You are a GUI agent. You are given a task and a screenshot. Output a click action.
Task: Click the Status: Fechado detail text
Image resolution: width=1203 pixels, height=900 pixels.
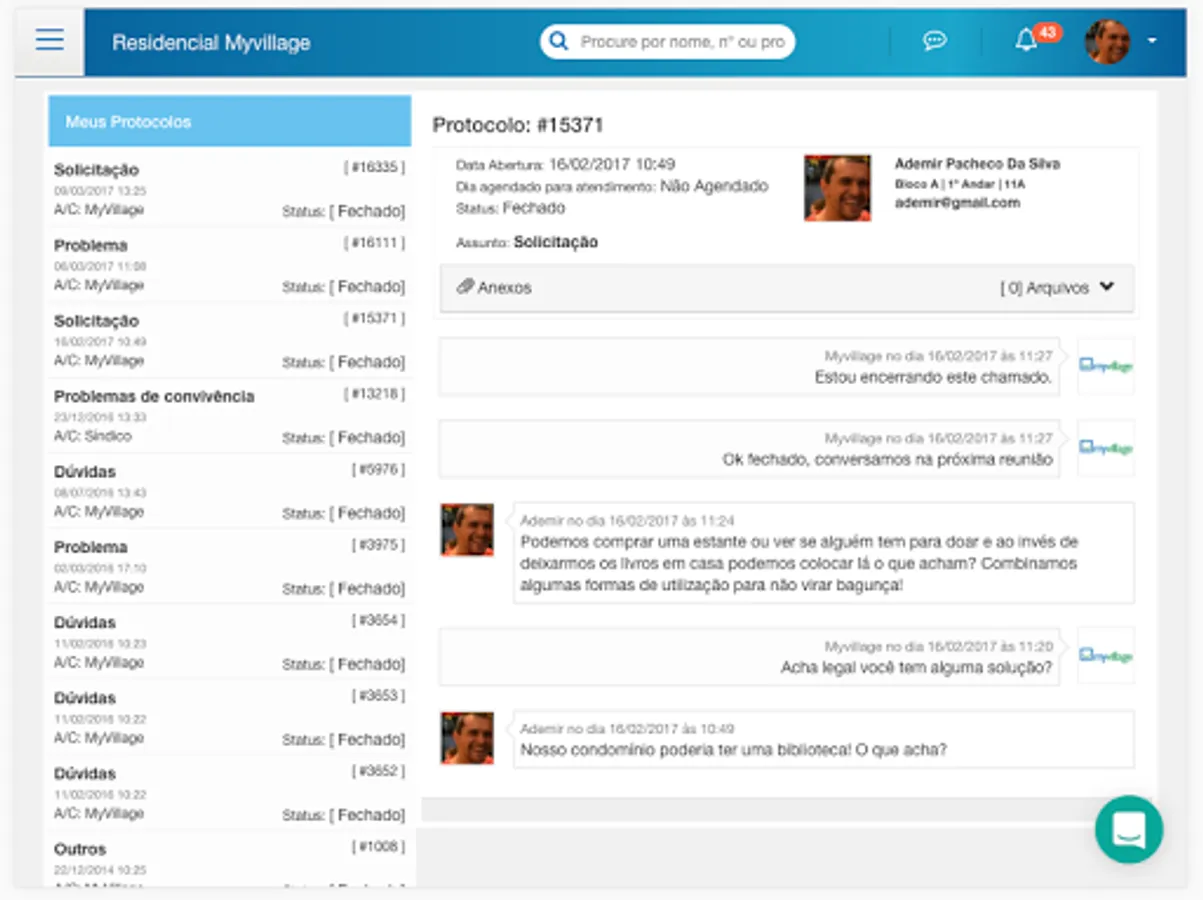coord(511,209)
